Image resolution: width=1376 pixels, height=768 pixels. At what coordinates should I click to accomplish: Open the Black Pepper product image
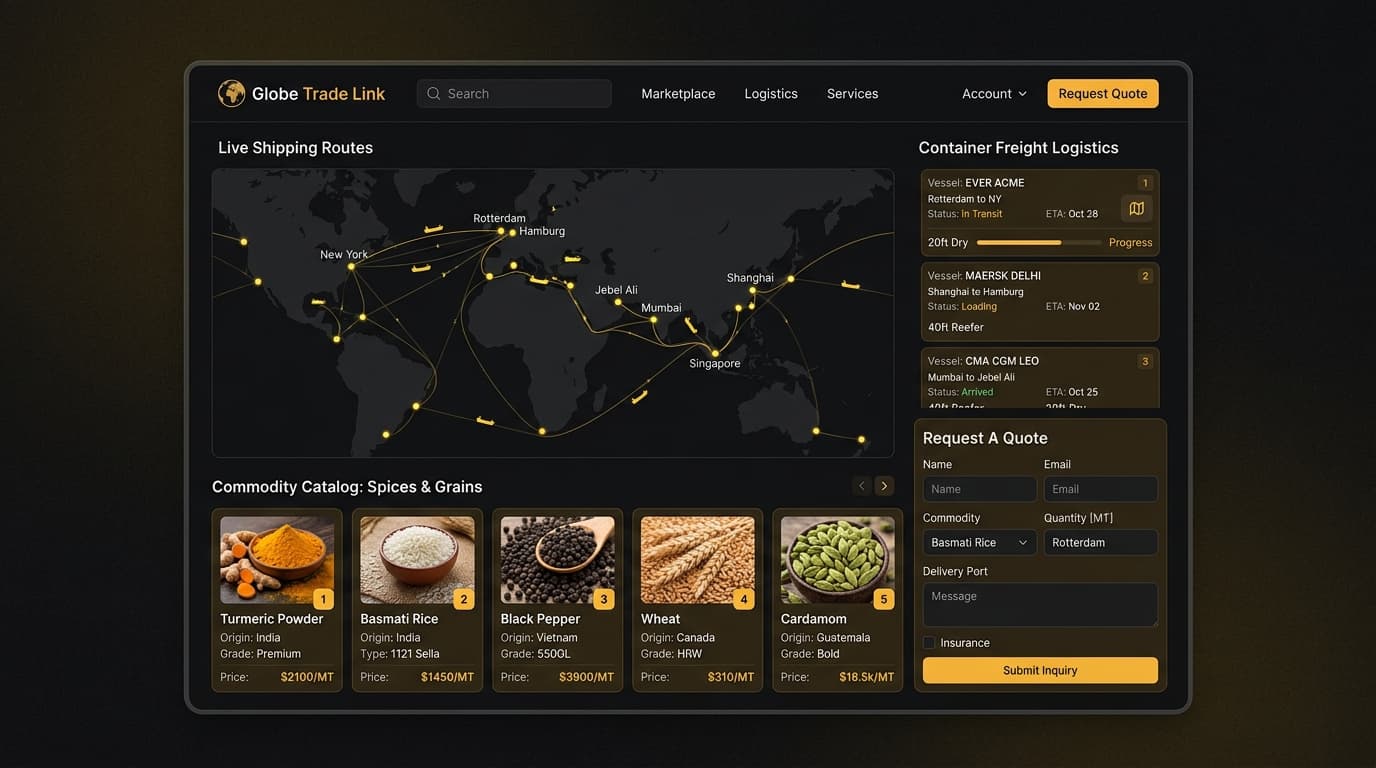tap(557, 560)
